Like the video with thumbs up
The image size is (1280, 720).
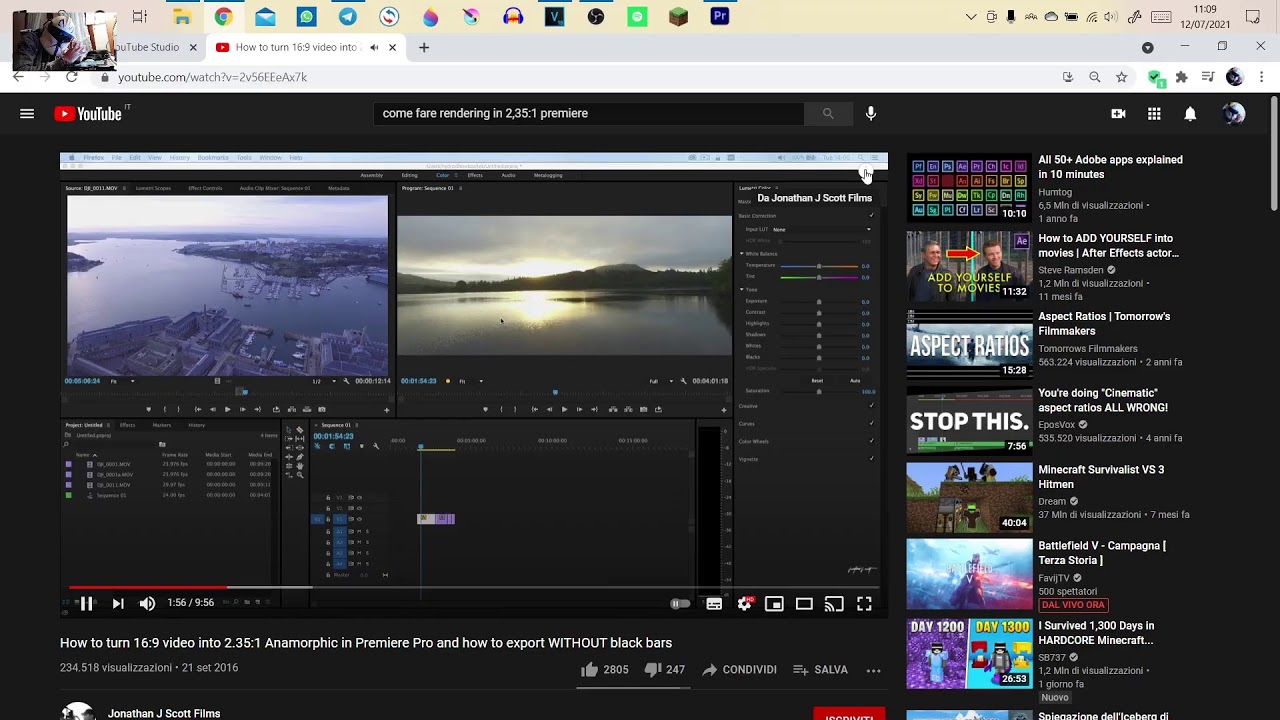click(604, 670)
